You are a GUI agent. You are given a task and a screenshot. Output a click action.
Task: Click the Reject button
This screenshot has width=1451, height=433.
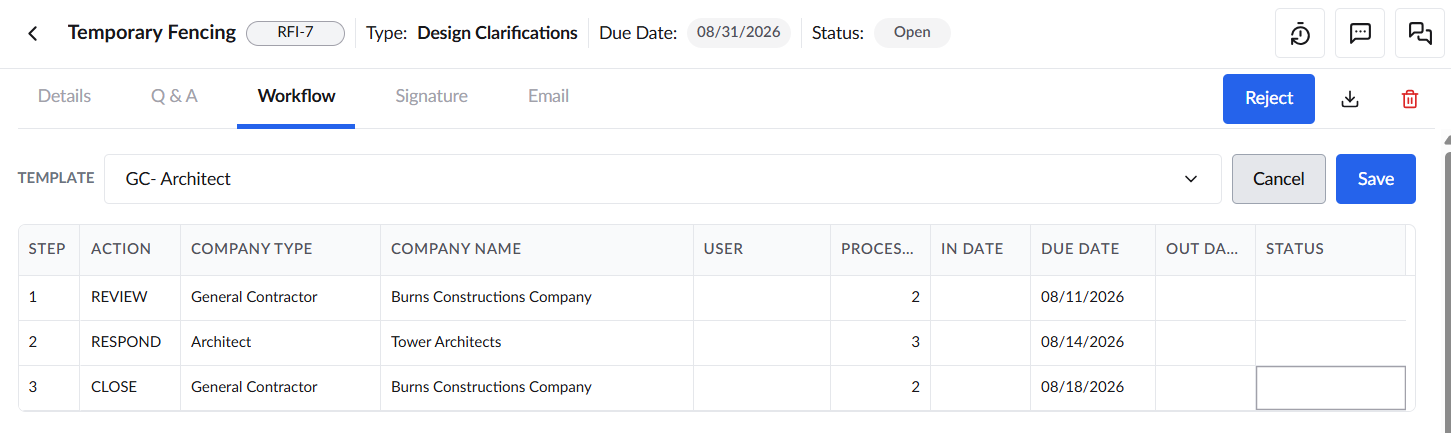point(1269,99)
